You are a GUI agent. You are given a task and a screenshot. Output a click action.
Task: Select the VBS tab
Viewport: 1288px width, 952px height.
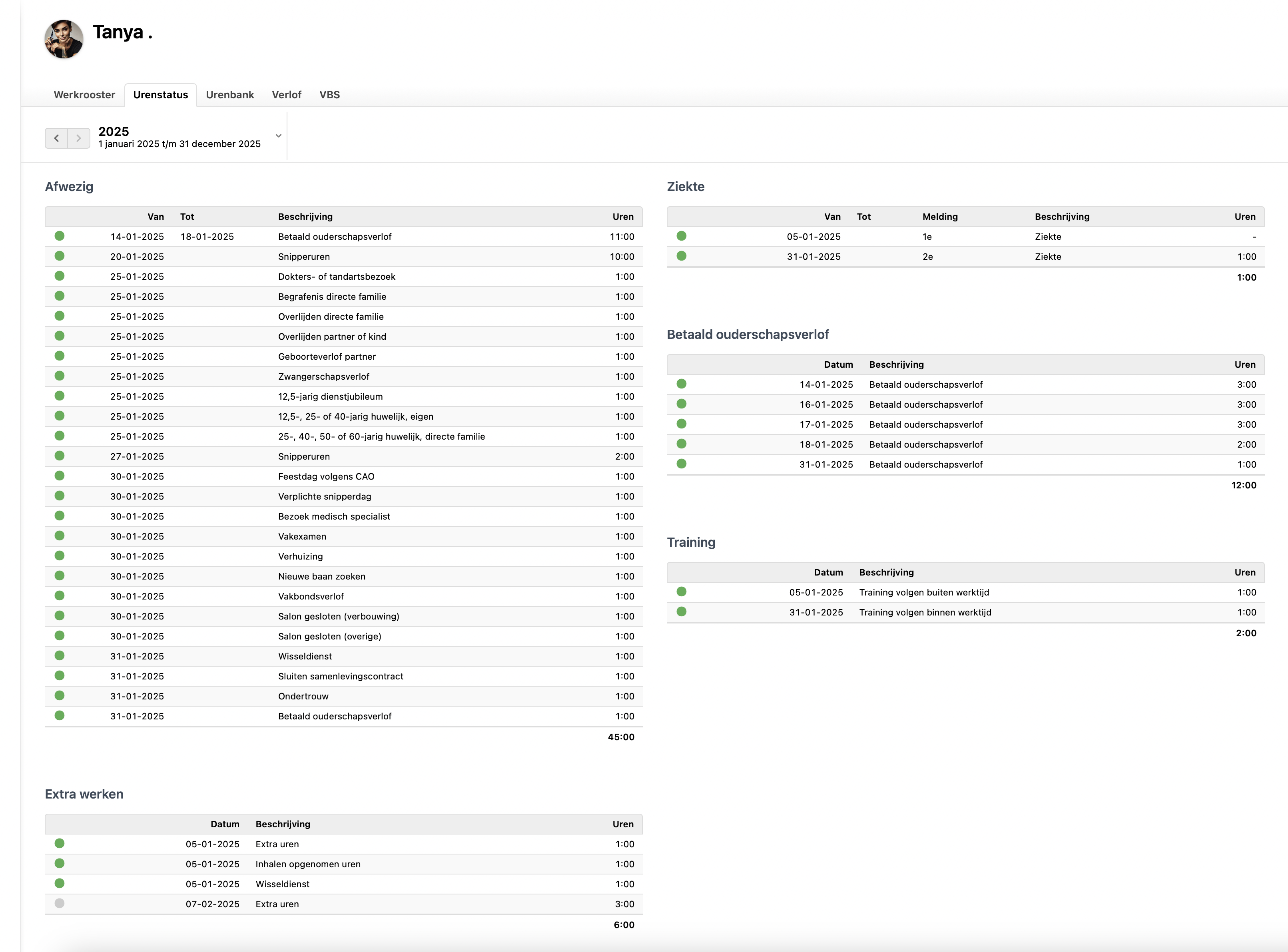(329, 94)
